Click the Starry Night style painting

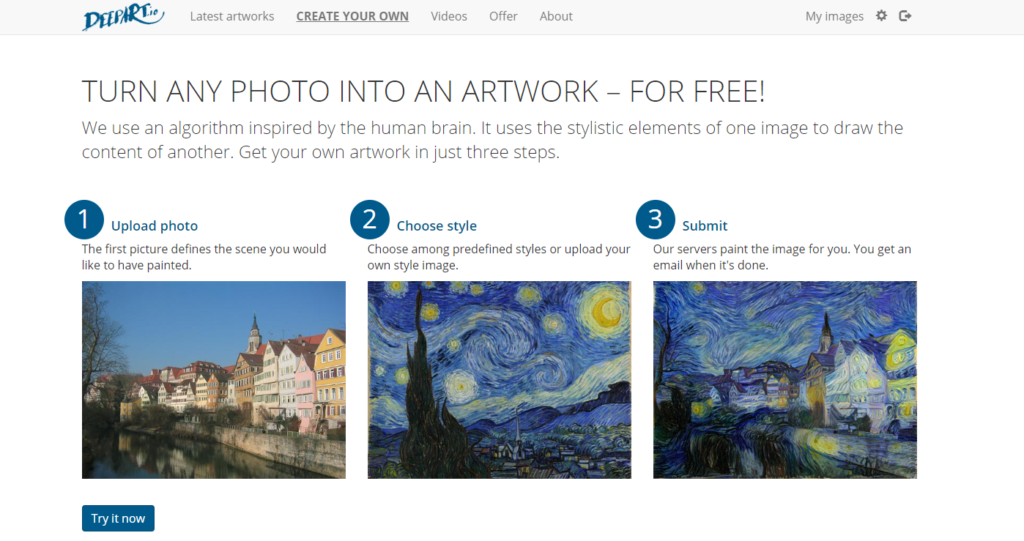(x=499, y=380)
